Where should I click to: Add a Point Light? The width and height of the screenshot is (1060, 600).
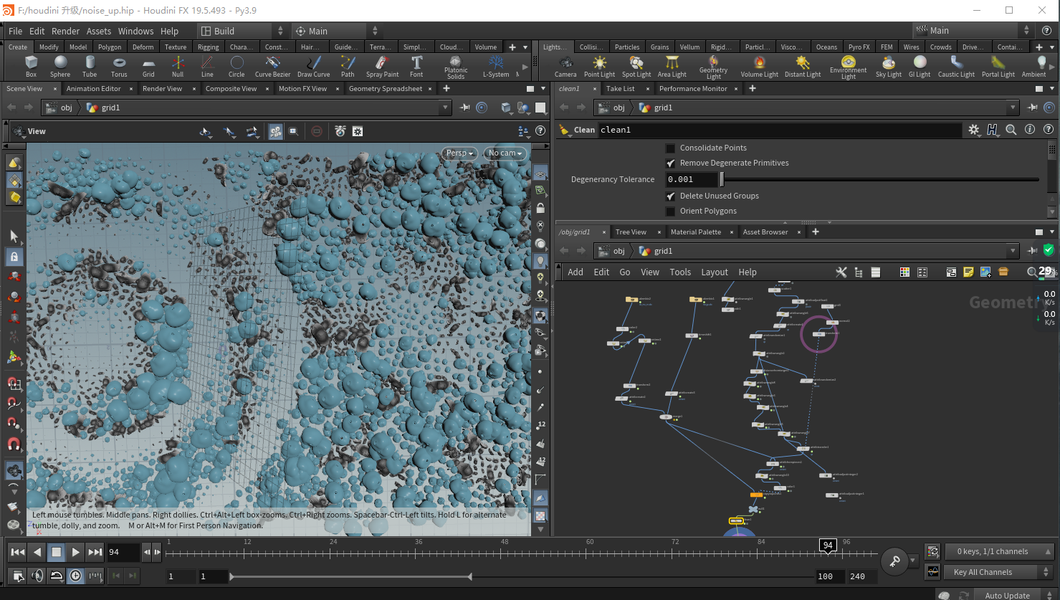[x=600, y=66]
